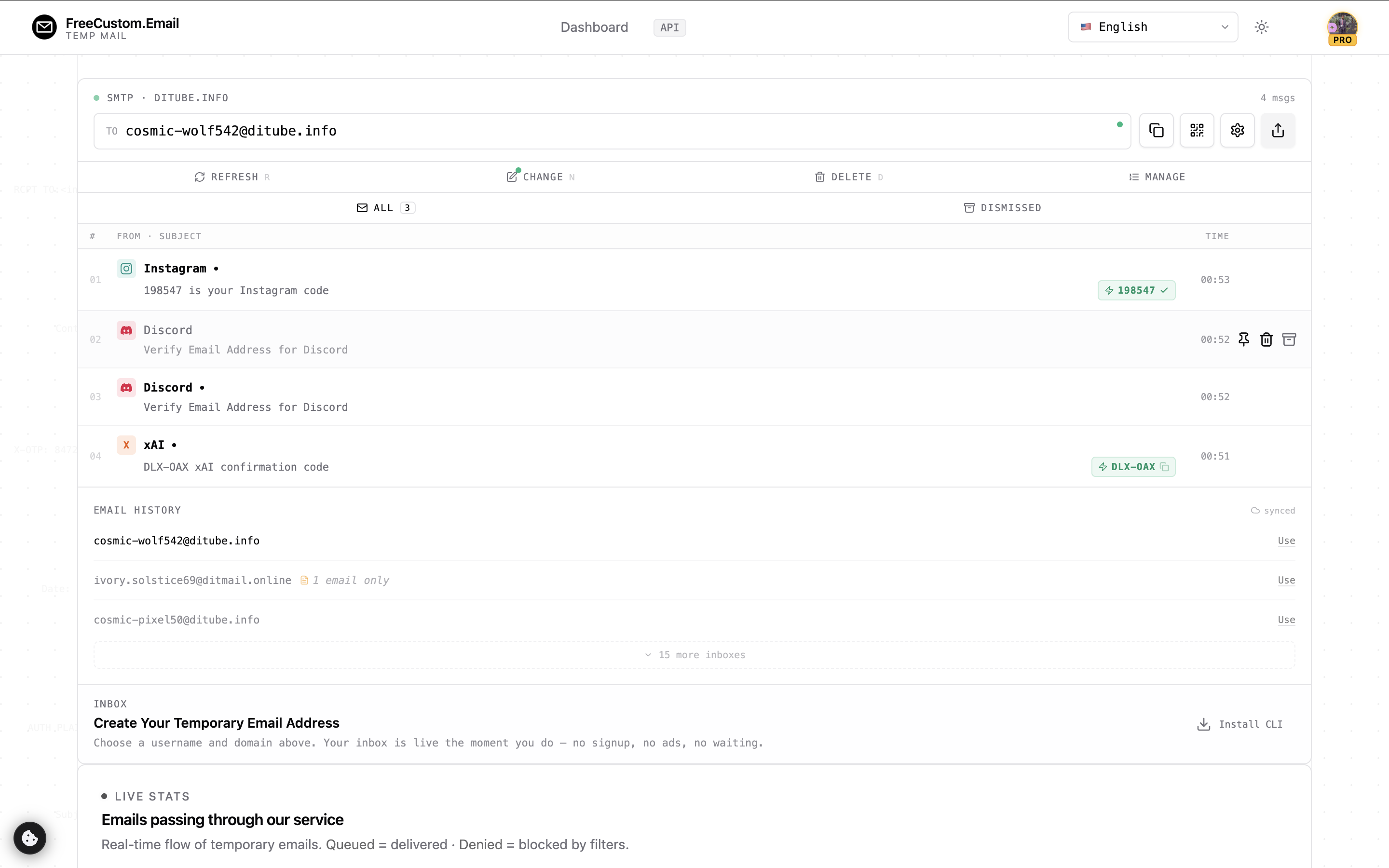The image size is (1389, 868).
Task: Copy the xAI confirmation code DLX-OAX
Action: [1133, 467]
